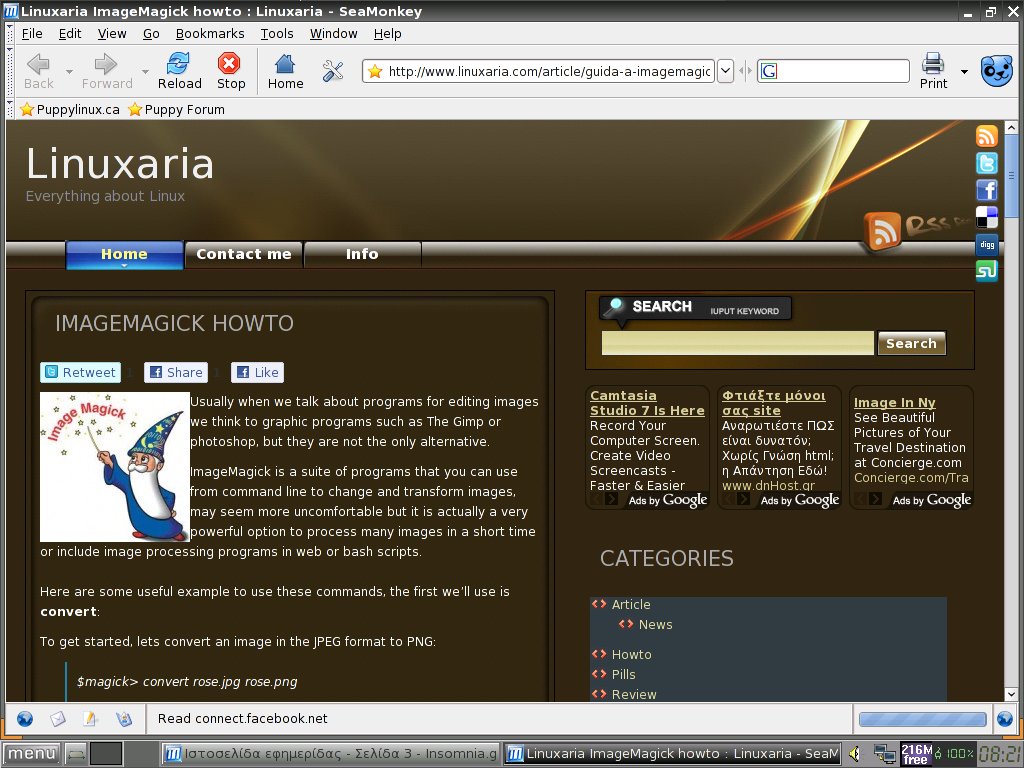Viewport: 1024px width, 768px height.
Task: Click the network monitor tray icon
Action: [x=885, y=754]
